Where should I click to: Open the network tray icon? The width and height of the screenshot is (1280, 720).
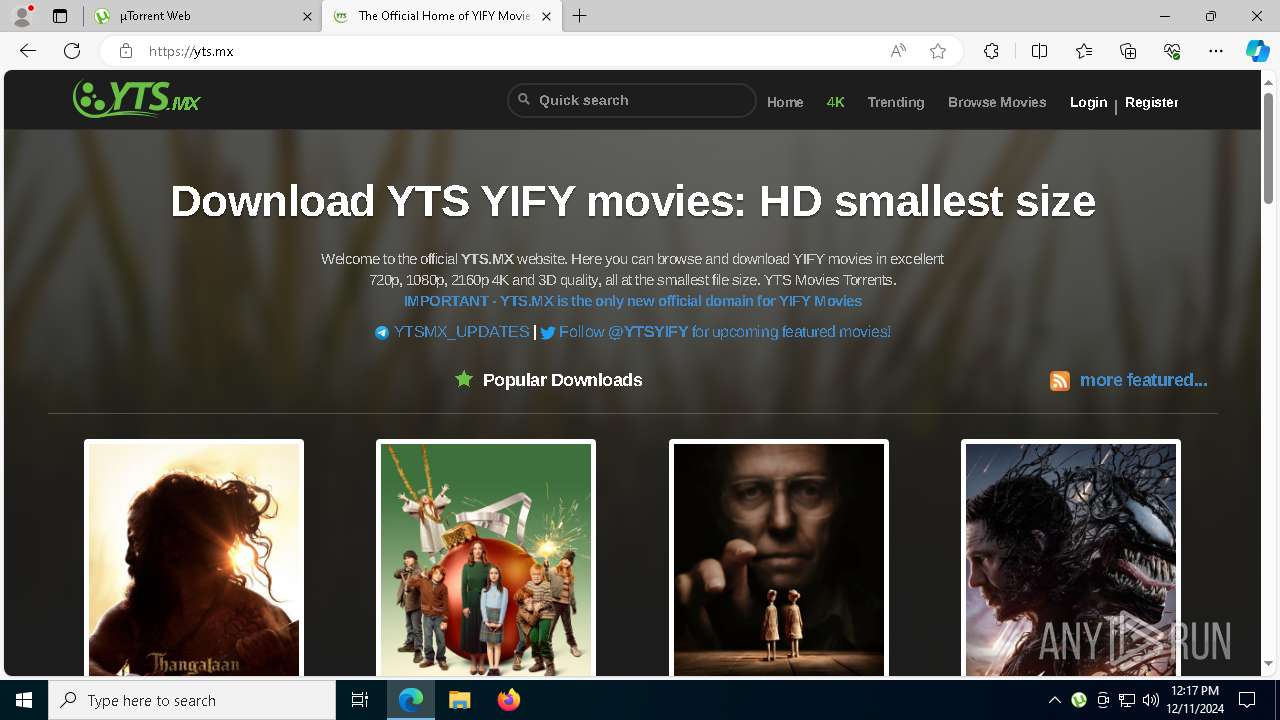(1127, 700)
